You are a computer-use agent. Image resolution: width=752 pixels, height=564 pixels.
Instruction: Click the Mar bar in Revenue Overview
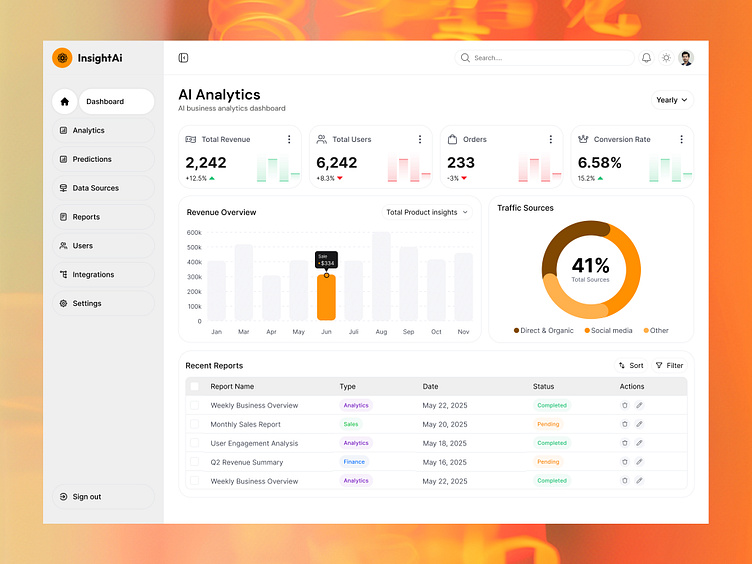(244, 282)
